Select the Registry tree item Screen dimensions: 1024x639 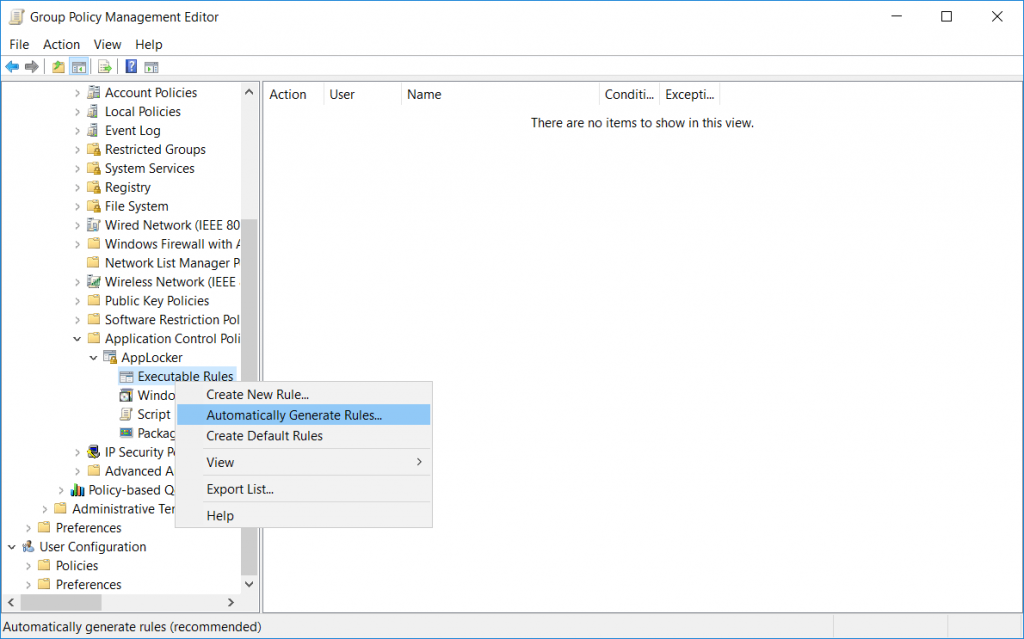(127, 188)
